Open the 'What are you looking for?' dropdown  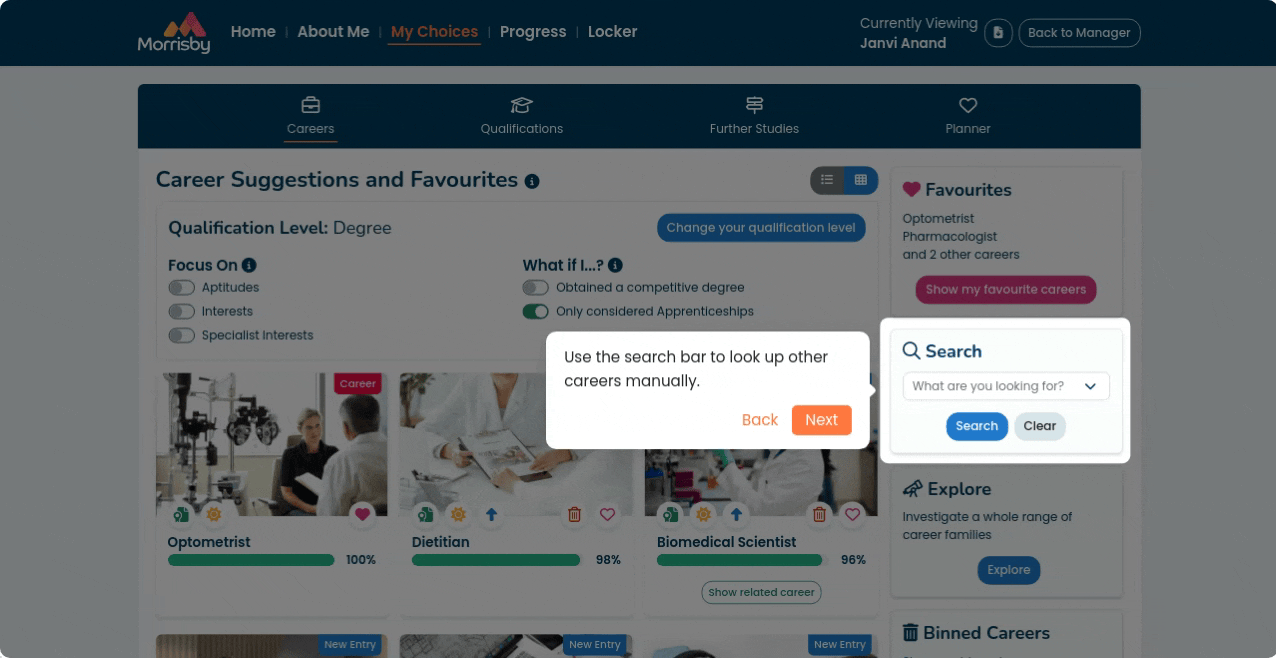1006,386
